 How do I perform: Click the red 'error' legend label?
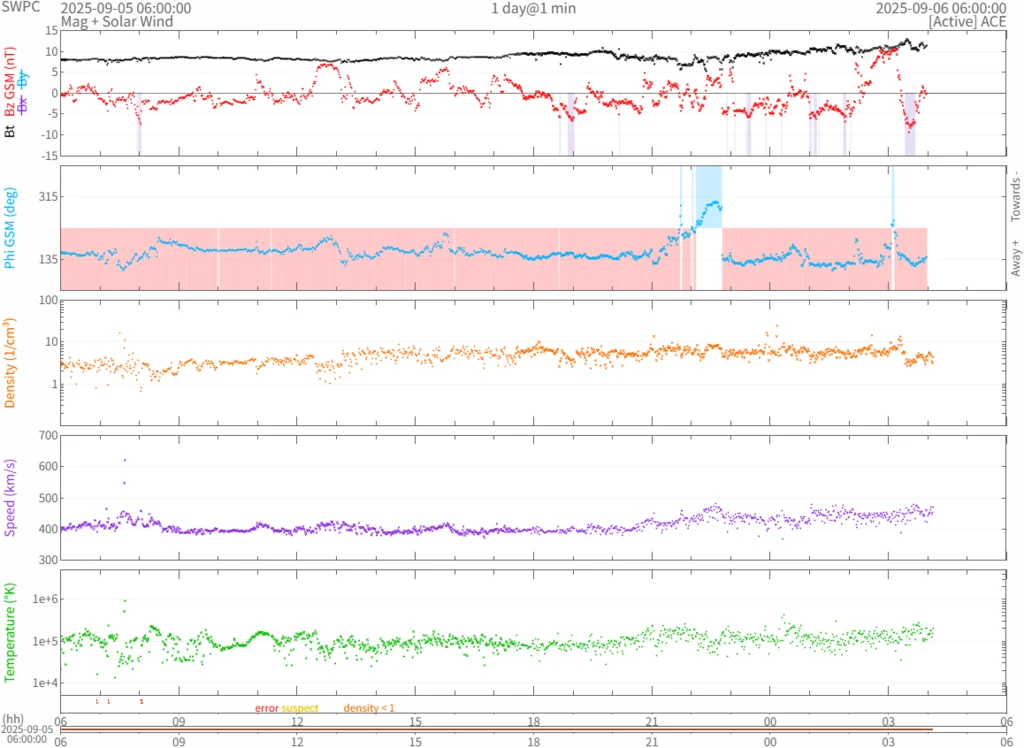[266, 708]
